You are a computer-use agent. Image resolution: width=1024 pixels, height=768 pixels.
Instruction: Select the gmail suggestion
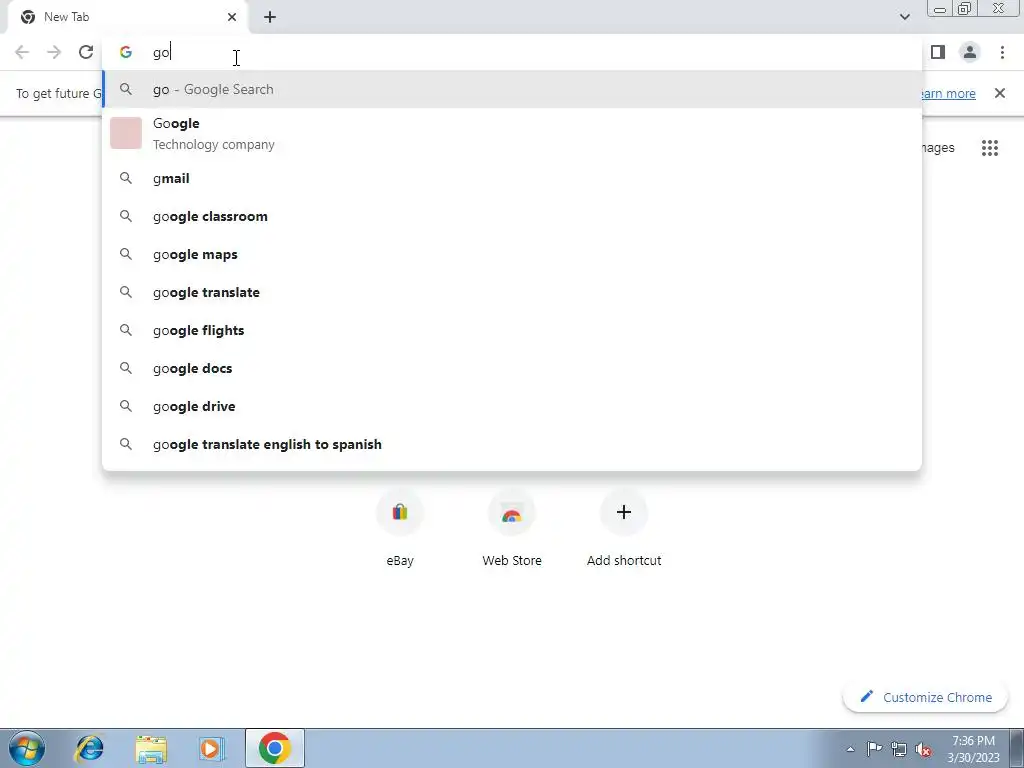pyautogui.click(x=512, y=178)
